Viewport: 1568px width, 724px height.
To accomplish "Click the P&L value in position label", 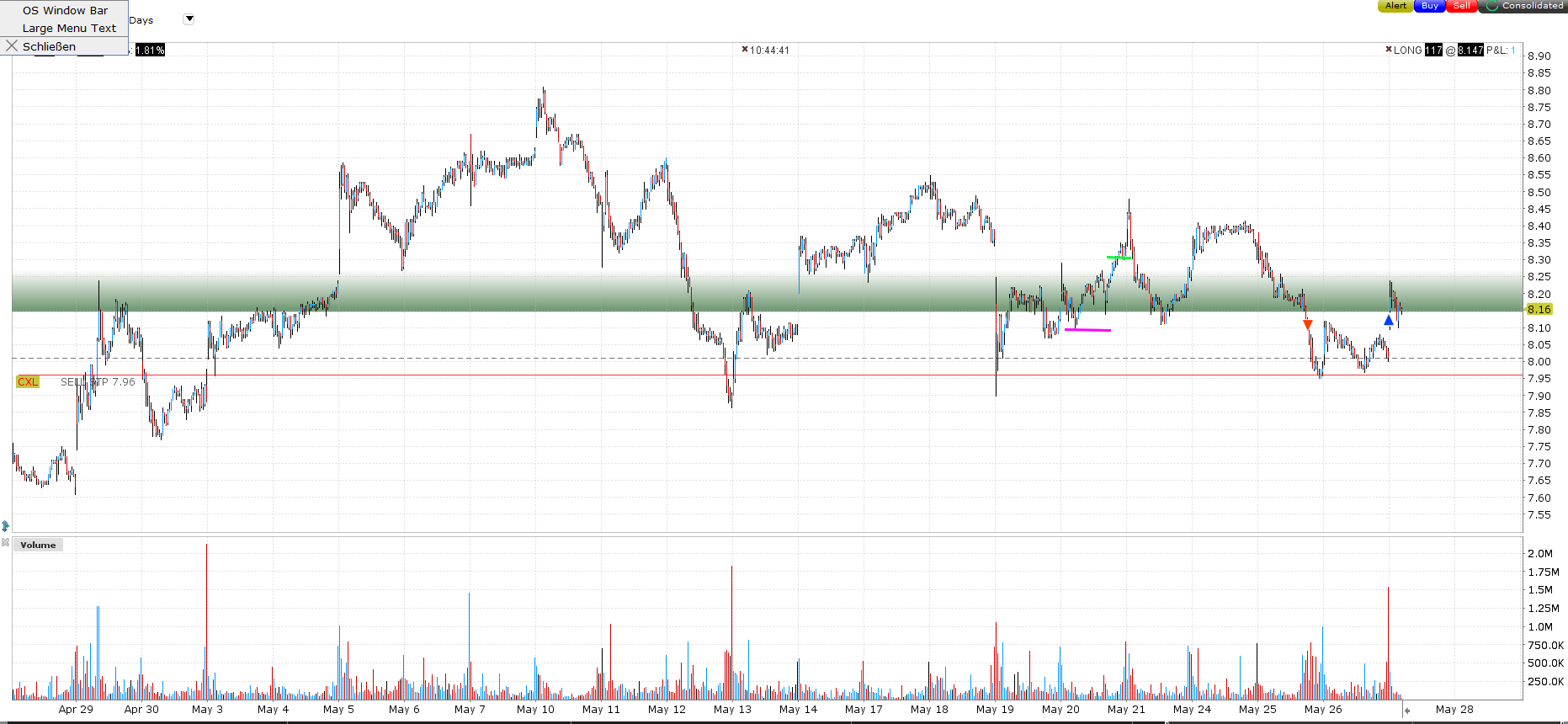I will (x=1513, y=51).
